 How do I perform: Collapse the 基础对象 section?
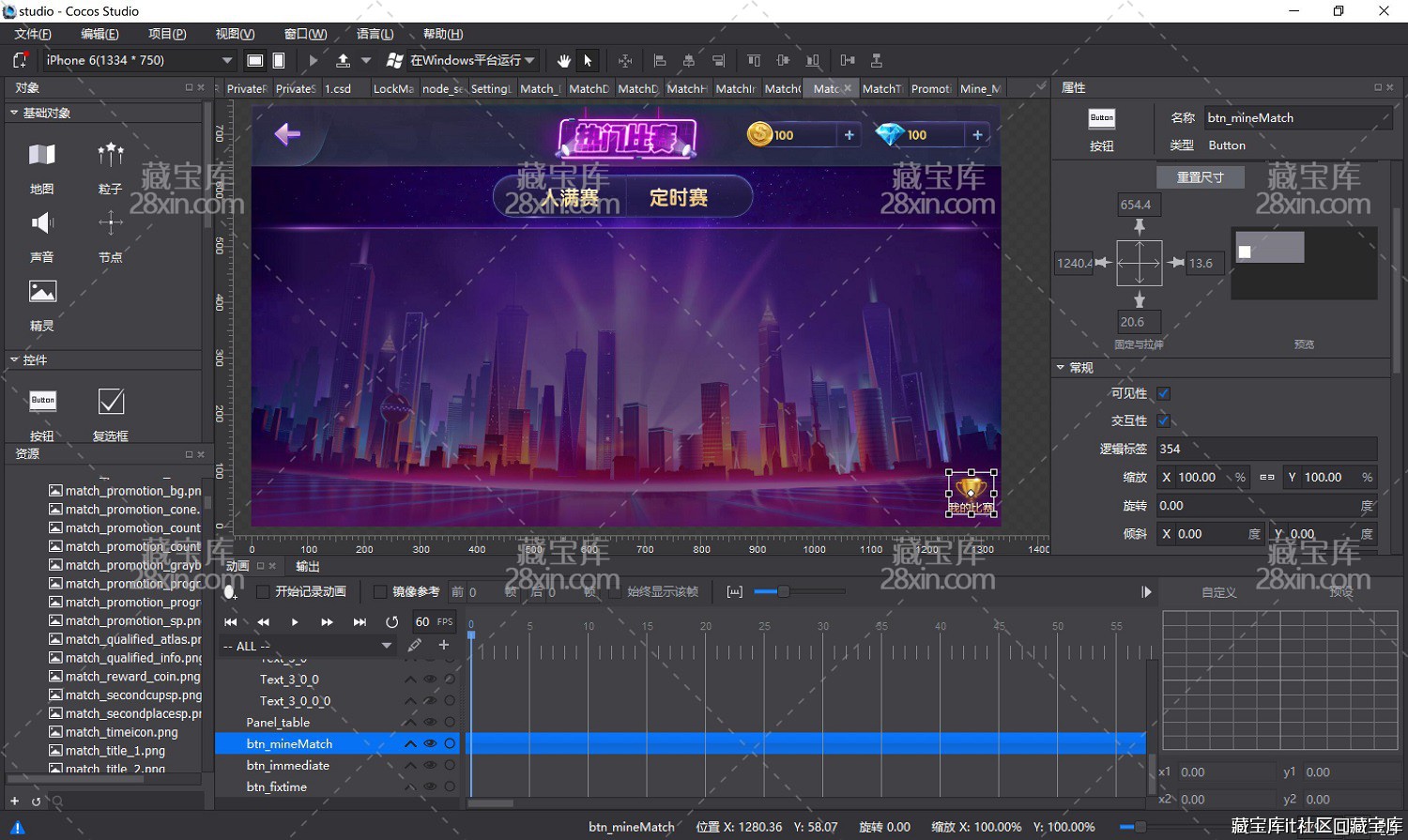[x=14, y=113]
